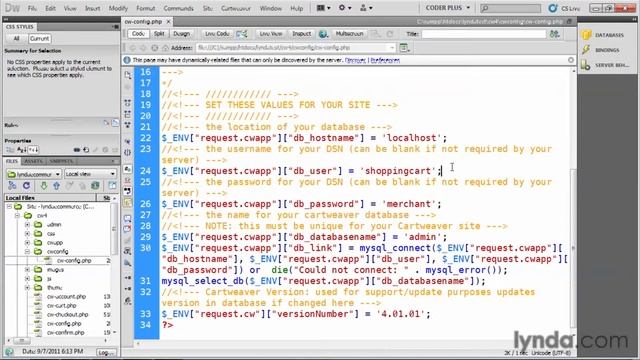Open File Management icon beside Title field
Image resolution: width=640 pixels, height=360 pixels.
click(554, 34)
